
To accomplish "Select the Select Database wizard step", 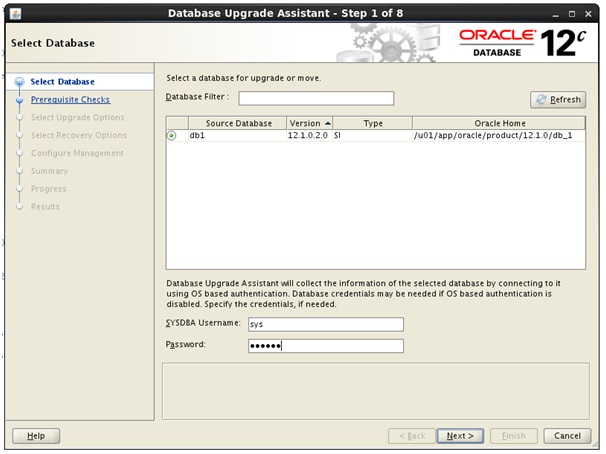I will coord(62,82).
